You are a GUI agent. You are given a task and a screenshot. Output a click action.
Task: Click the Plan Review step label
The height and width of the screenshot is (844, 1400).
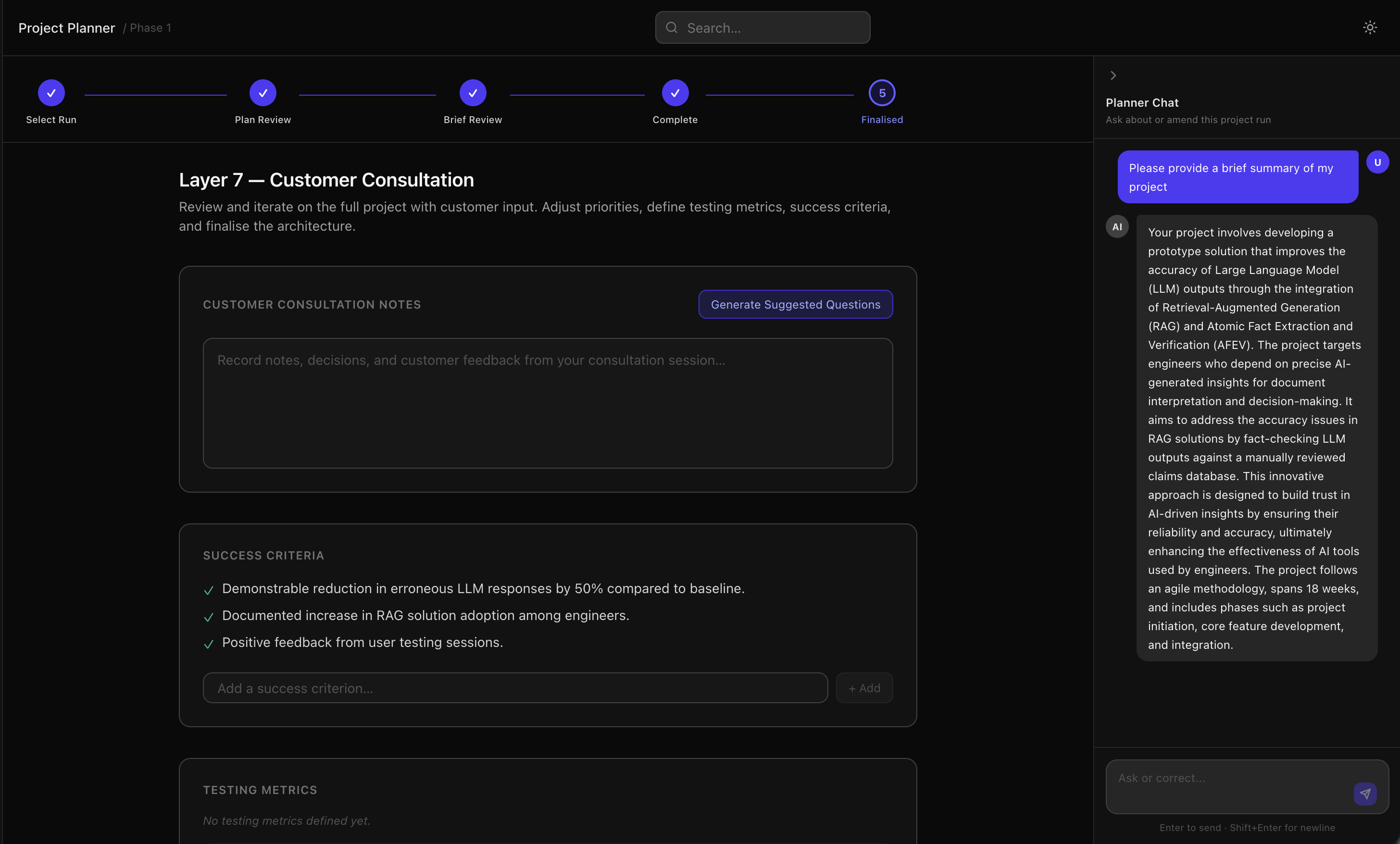click(x=263, y=120)
